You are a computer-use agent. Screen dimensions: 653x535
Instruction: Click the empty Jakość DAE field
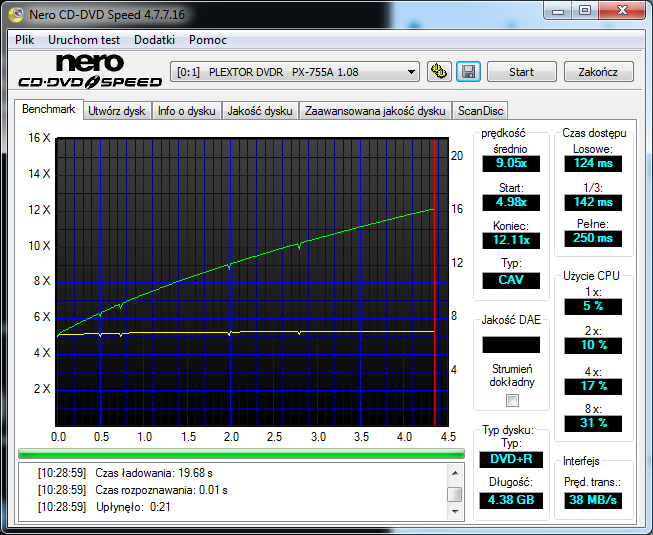[511, 345]
